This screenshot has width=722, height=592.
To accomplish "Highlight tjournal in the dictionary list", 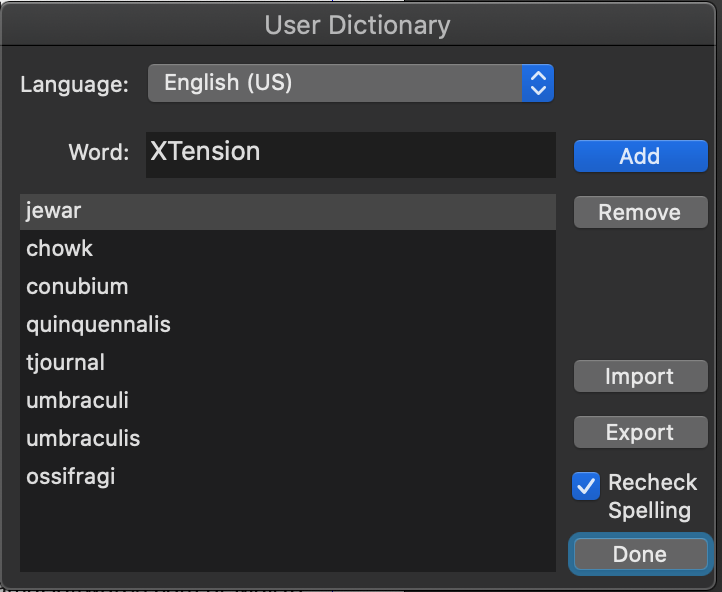I will [x=288, y=363].
